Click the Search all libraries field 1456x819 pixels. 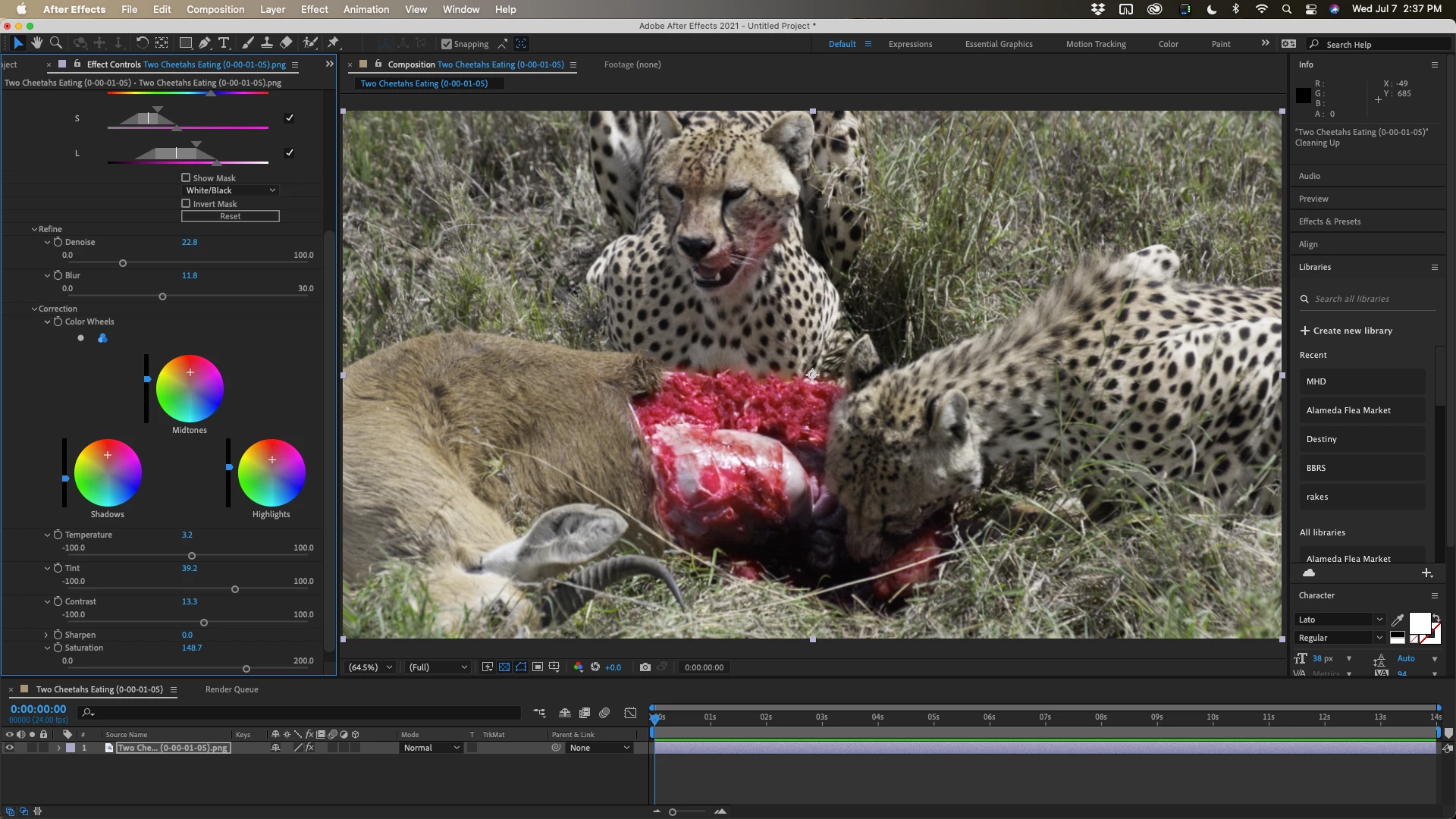click(x=1365, y=299)
